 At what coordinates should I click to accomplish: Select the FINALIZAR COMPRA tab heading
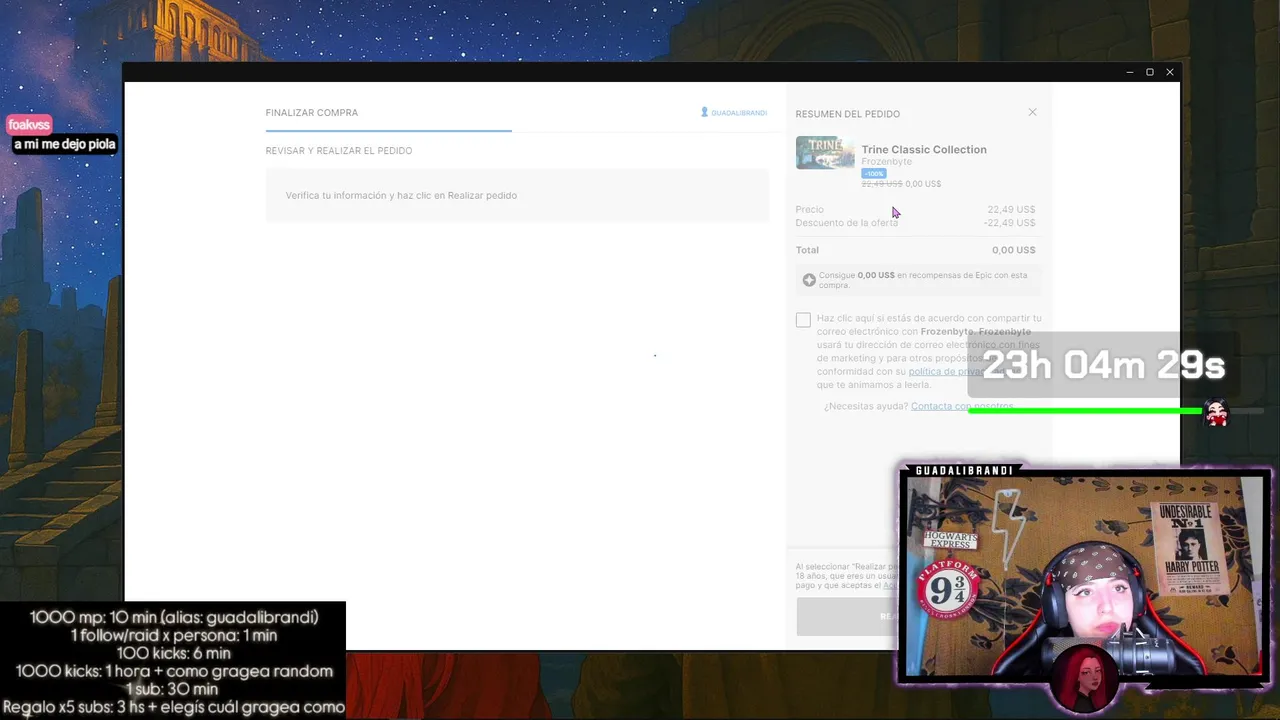tap(312, 113)
